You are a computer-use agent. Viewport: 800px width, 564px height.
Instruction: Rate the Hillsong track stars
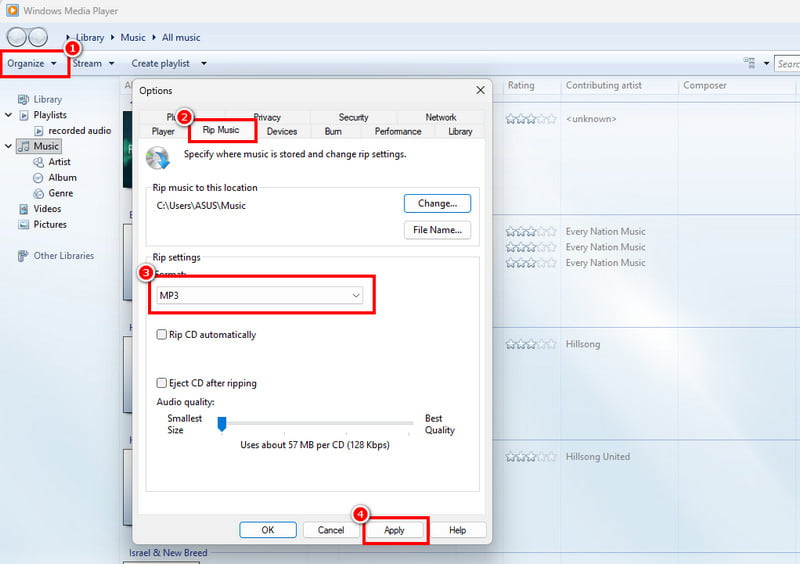tap(531, 345)
